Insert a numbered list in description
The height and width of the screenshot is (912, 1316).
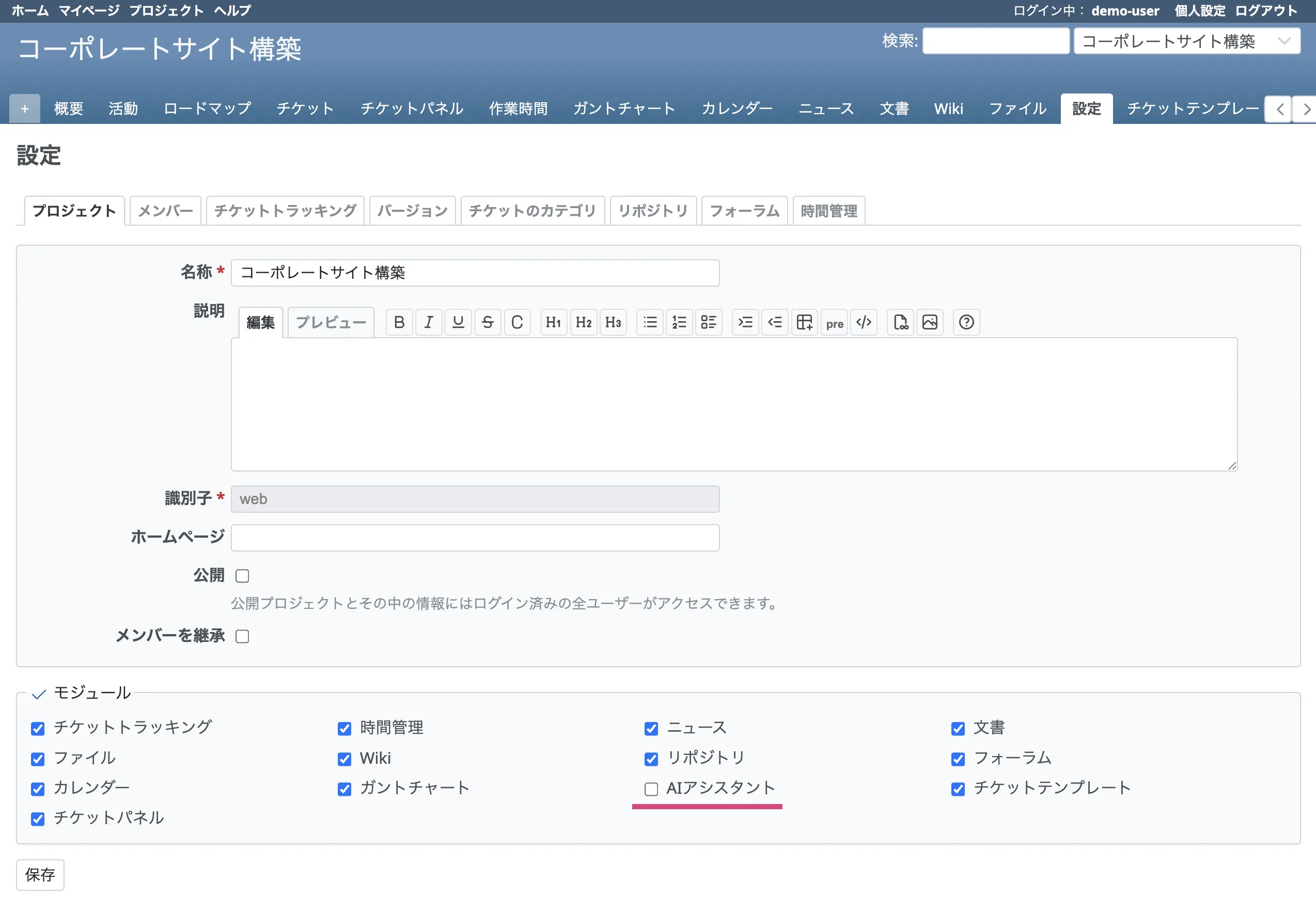(x=679, y=322)
